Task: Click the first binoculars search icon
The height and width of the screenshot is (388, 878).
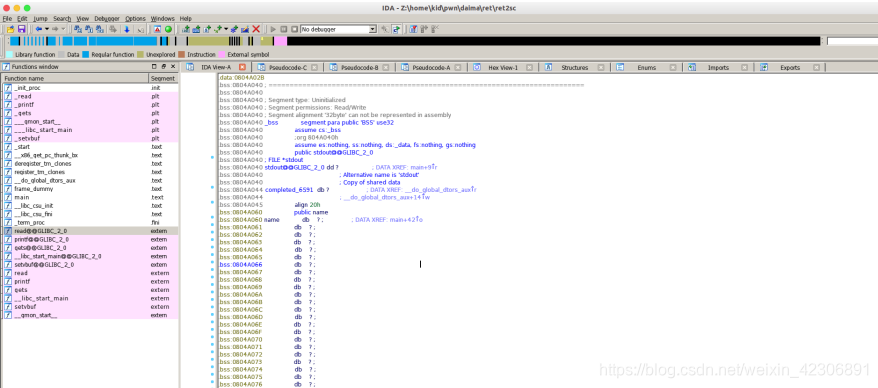Action: [78, 29]
